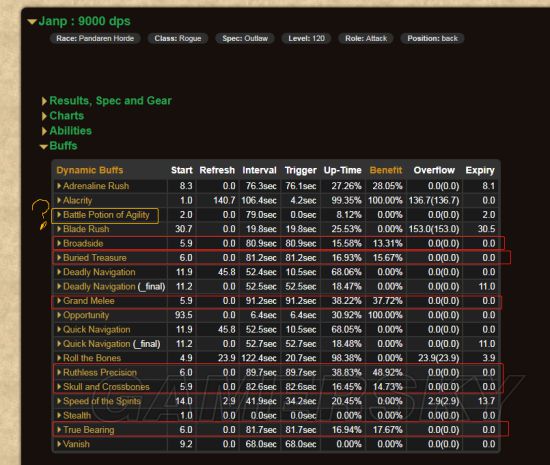The height and width of the screenshot is (465, 550).
Task: Collapse the Janp : 9000 dps section
Action: [x=32, y=22]
